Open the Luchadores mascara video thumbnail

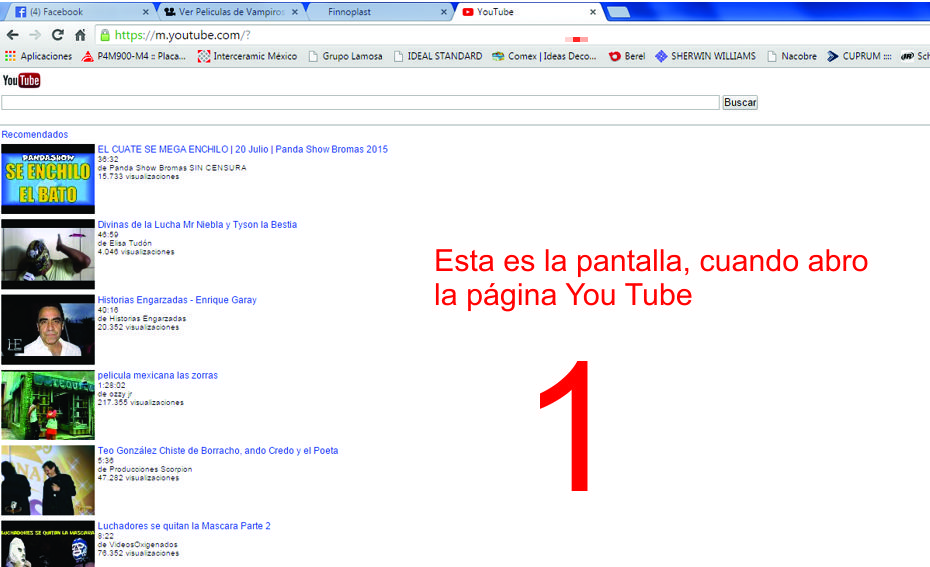(48, 544)
